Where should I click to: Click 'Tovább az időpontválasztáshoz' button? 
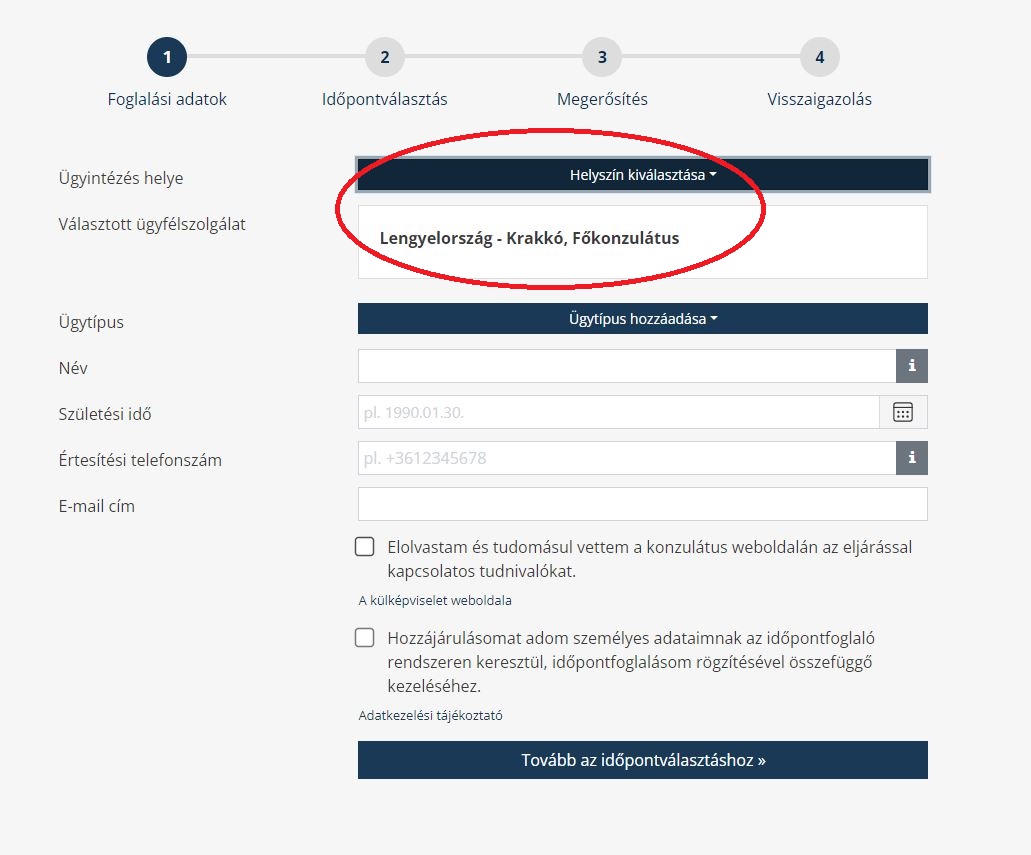(x=642, y=760)
